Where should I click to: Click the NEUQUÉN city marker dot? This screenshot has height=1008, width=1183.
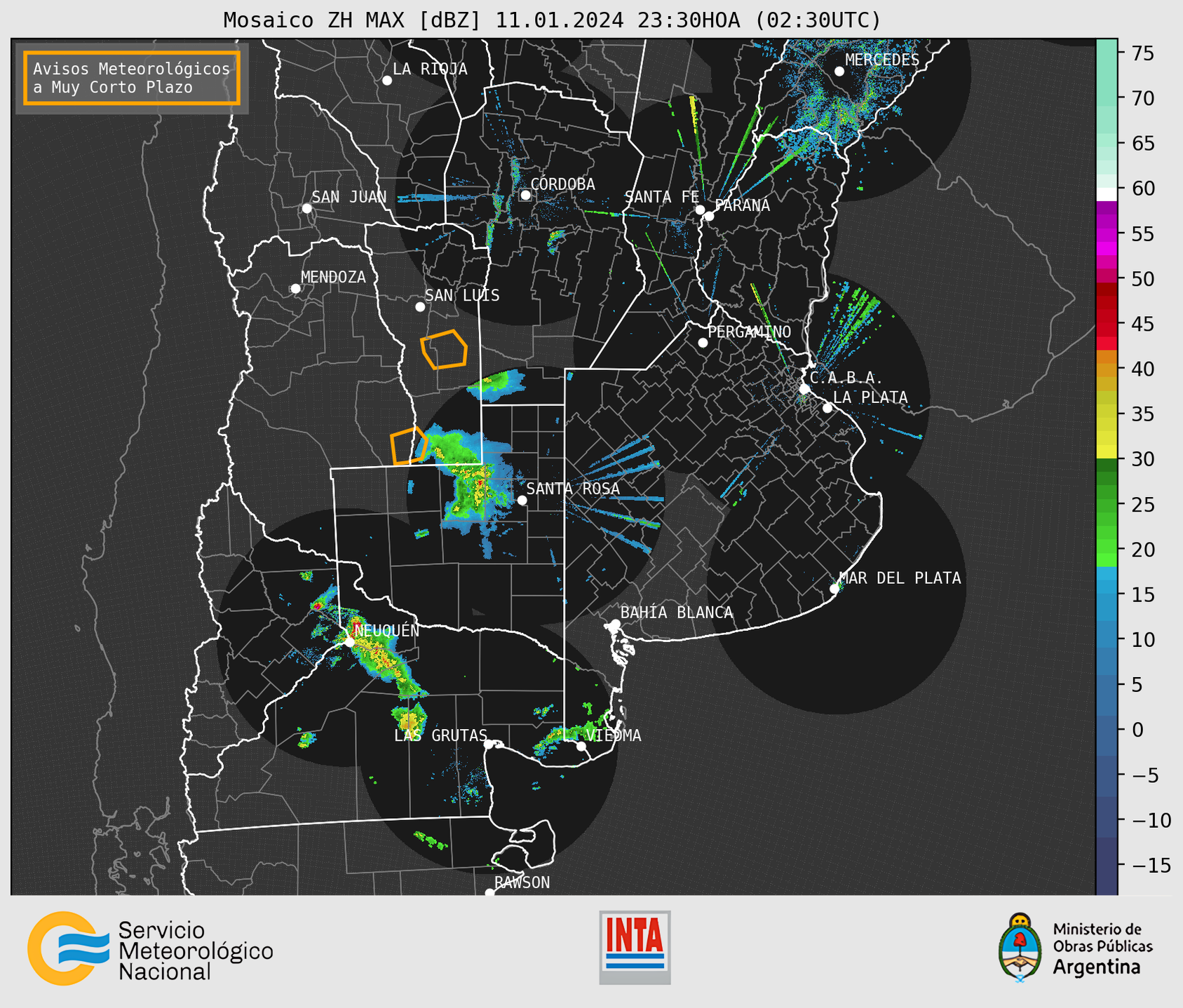tap(349, 641)
